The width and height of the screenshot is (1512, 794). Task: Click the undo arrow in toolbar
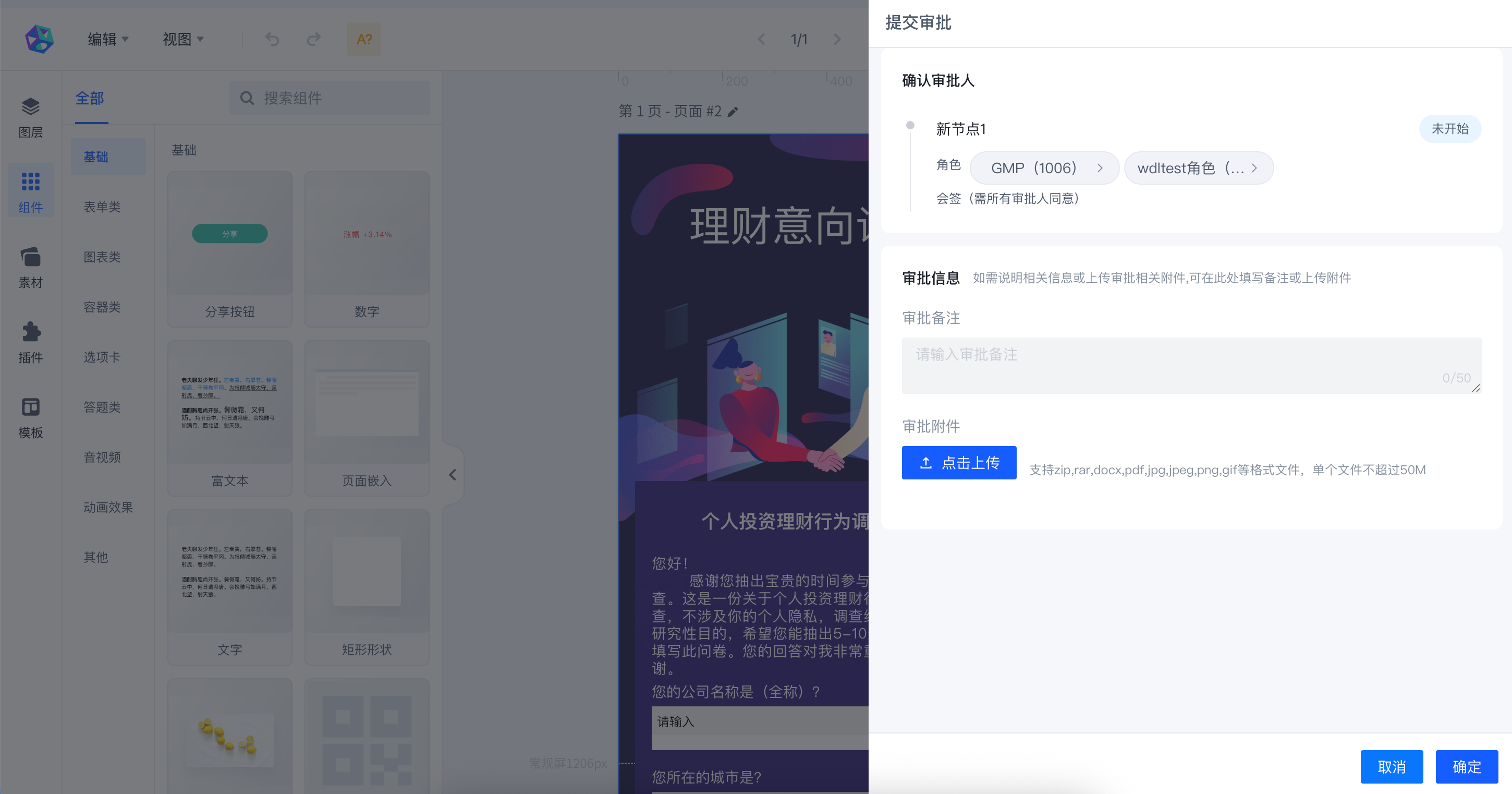coord(272,39)
